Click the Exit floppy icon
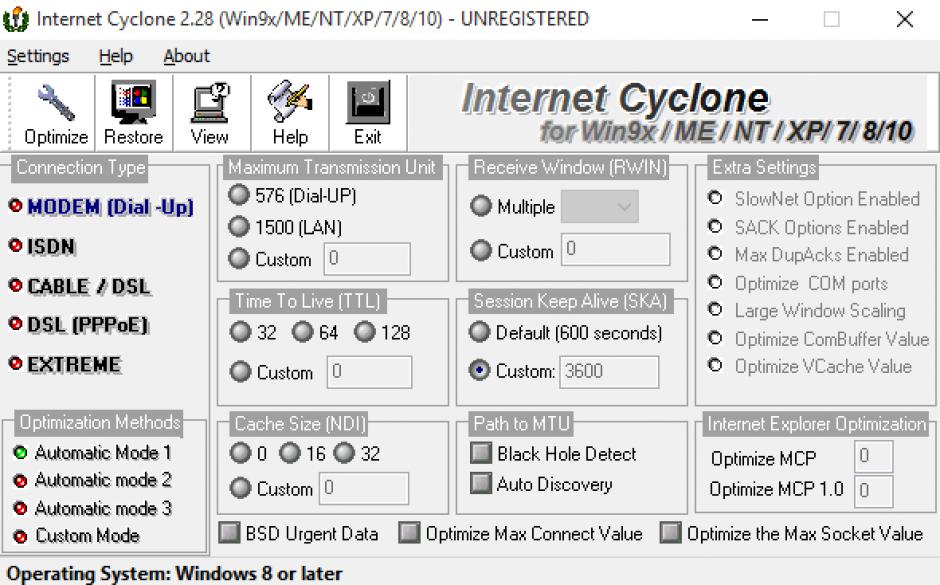The width and height of the screenshot is (940, 585). pyautogui.click(x=367, y=102)
